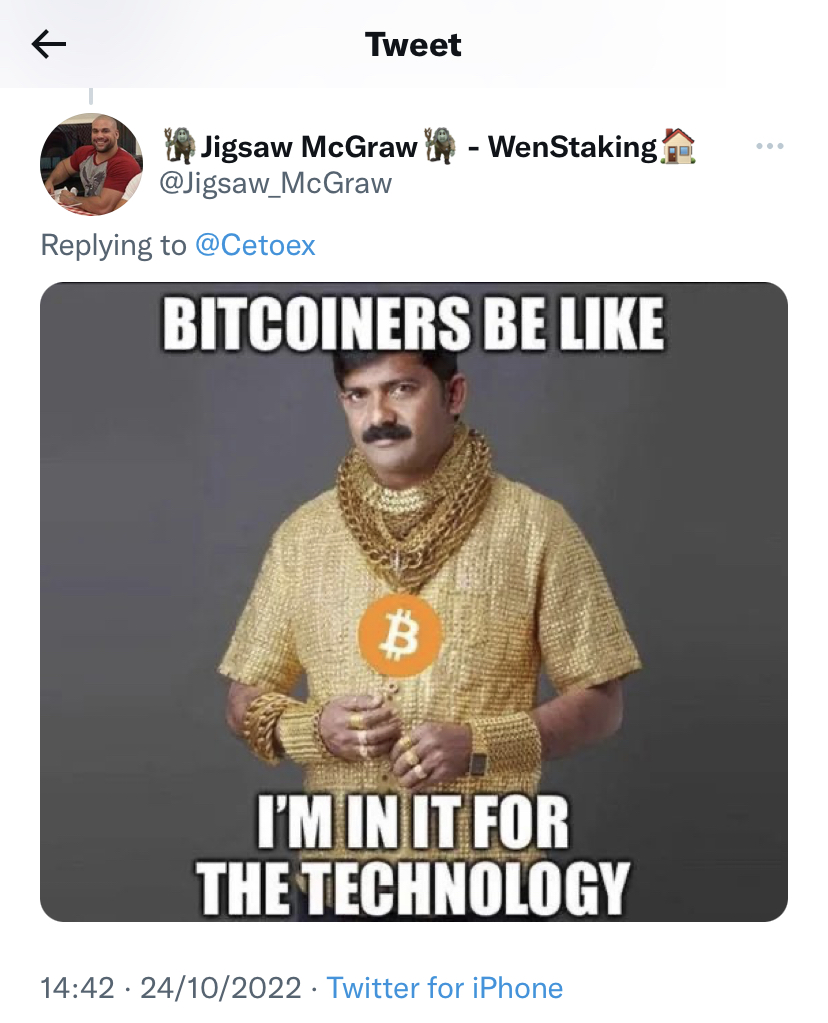Click the 'BITCOINERS BE LIKE' caption
Viewport: 828px width, 1023px height.
pyautogui.click(x=414, y=324)
